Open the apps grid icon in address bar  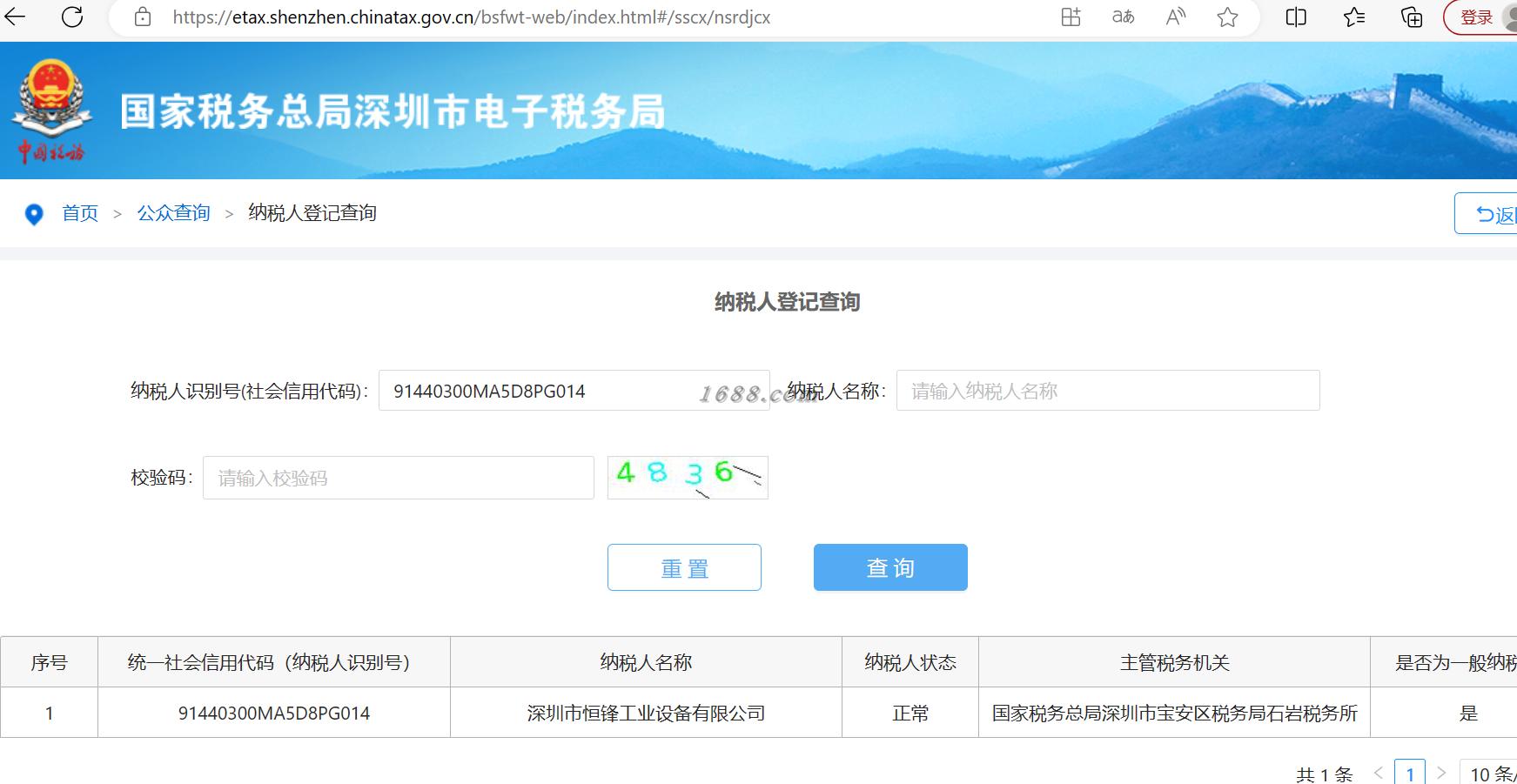(1071, 17)
